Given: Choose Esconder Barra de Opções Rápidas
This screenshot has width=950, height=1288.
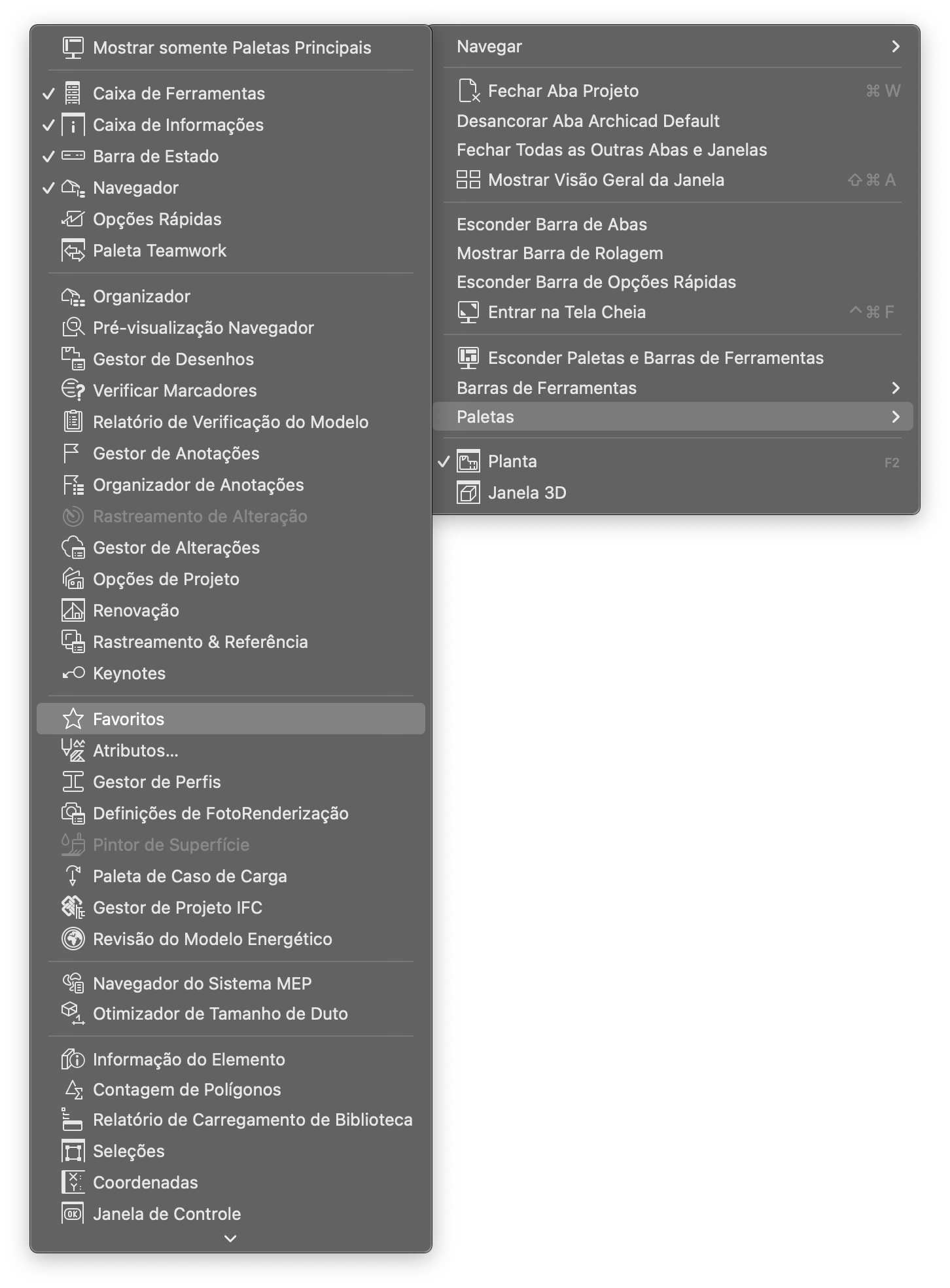Looking at the screenshot, I should (673, 282).
